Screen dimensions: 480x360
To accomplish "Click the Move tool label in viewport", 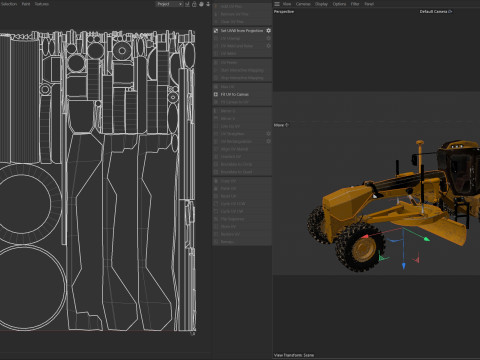I will [279, 125].
